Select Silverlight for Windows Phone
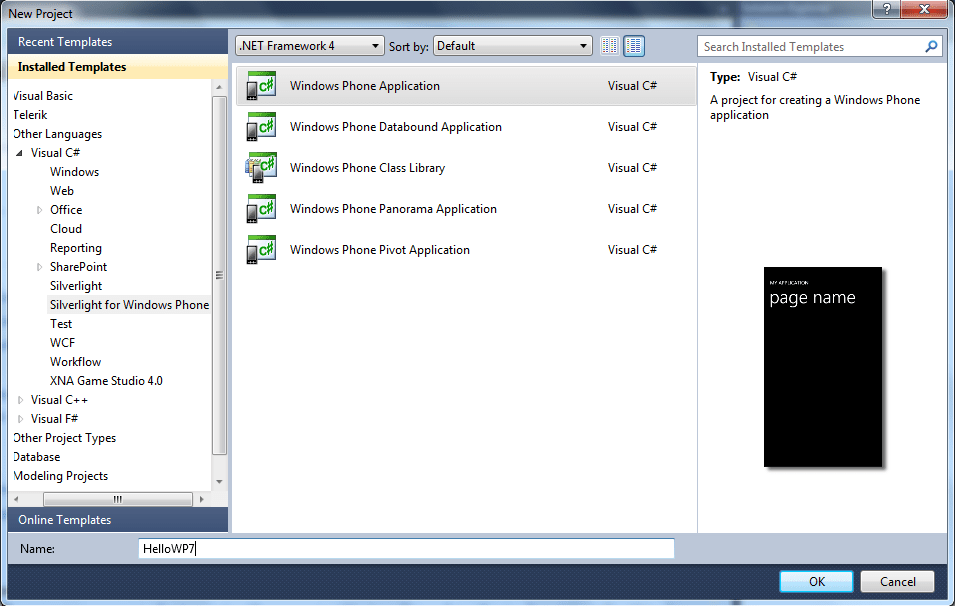 click(129, 305)
